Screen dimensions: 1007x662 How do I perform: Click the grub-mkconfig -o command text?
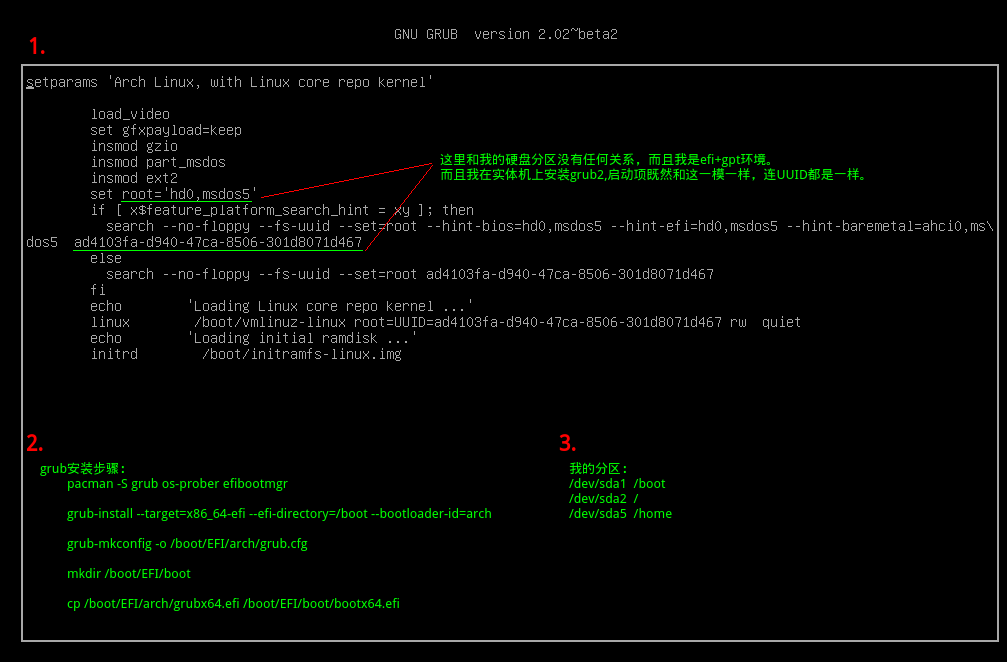(x=187, y=544)
